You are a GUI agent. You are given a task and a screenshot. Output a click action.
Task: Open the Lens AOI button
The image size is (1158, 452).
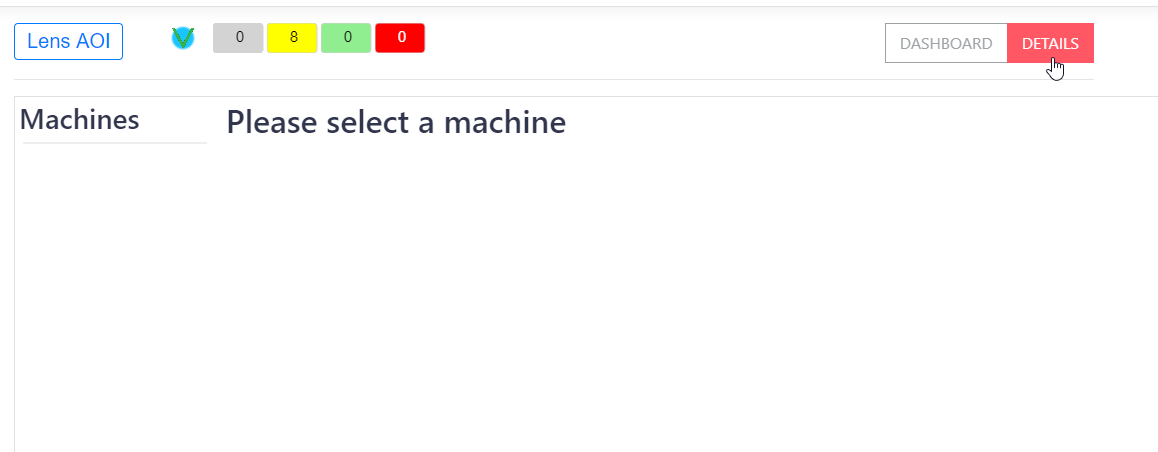click(x=68, y=42)
